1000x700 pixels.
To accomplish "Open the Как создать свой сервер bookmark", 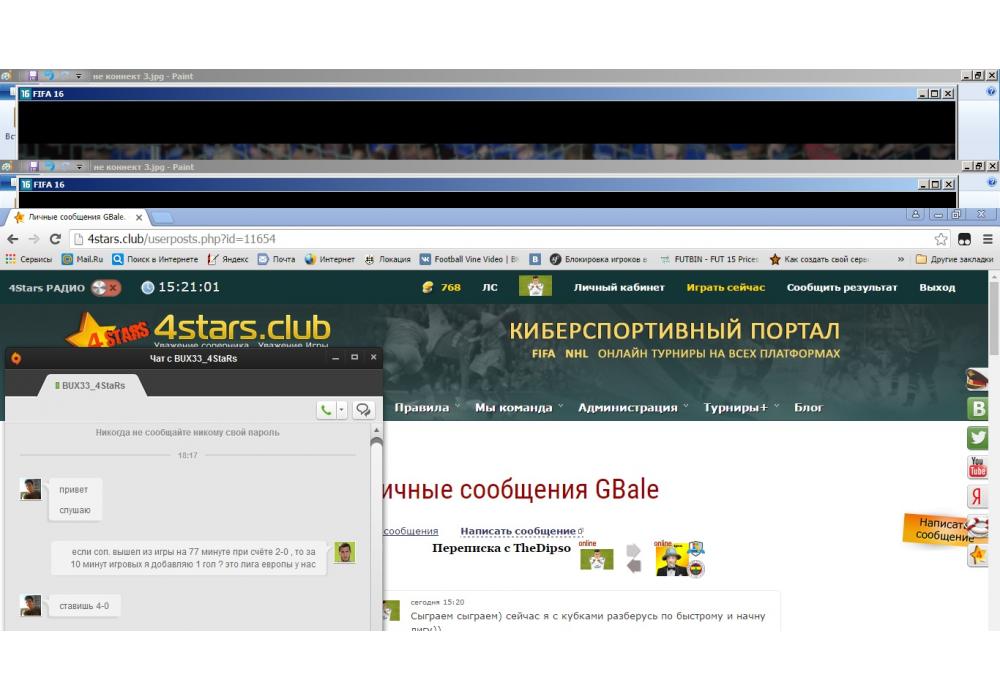I will pos(820,259).
